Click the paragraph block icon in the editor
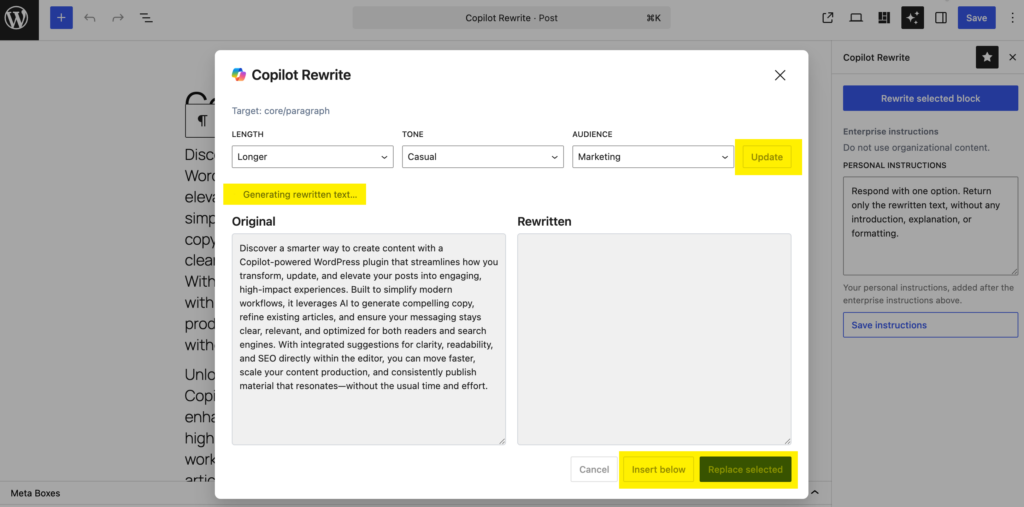The image size is (1024, 507). coord(202,121)
